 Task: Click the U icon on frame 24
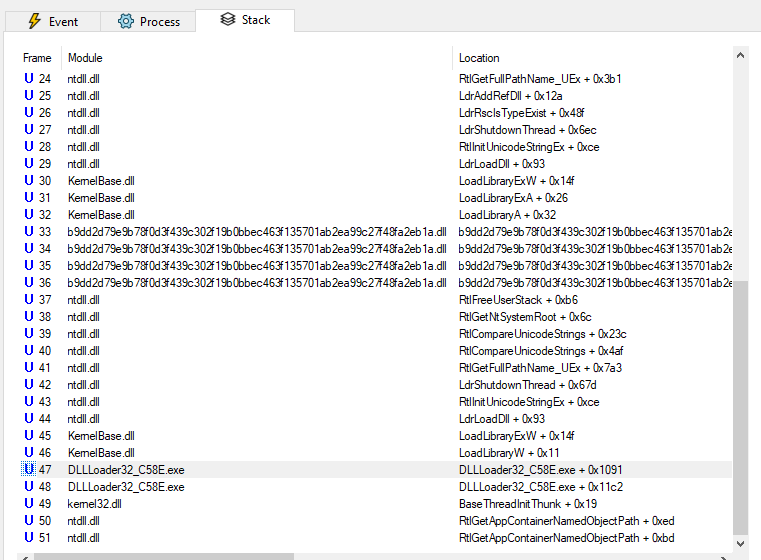point(29,79)
